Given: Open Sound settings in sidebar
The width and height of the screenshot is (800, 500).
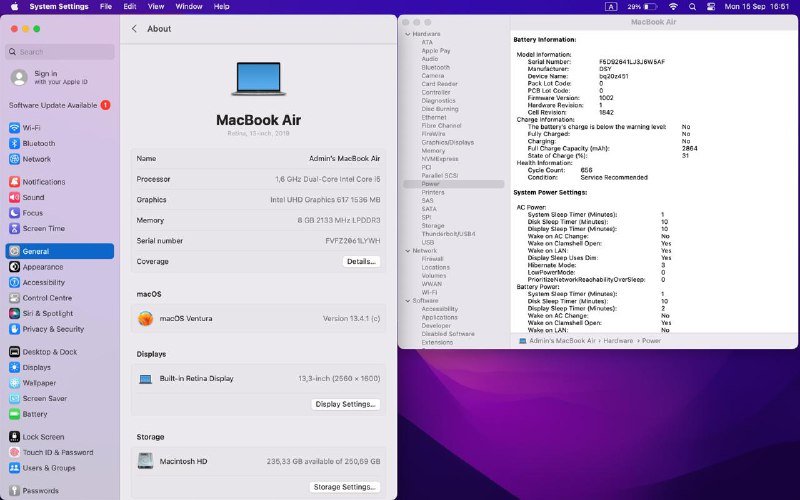Looking at the screenshot, I should click(27, 197).
